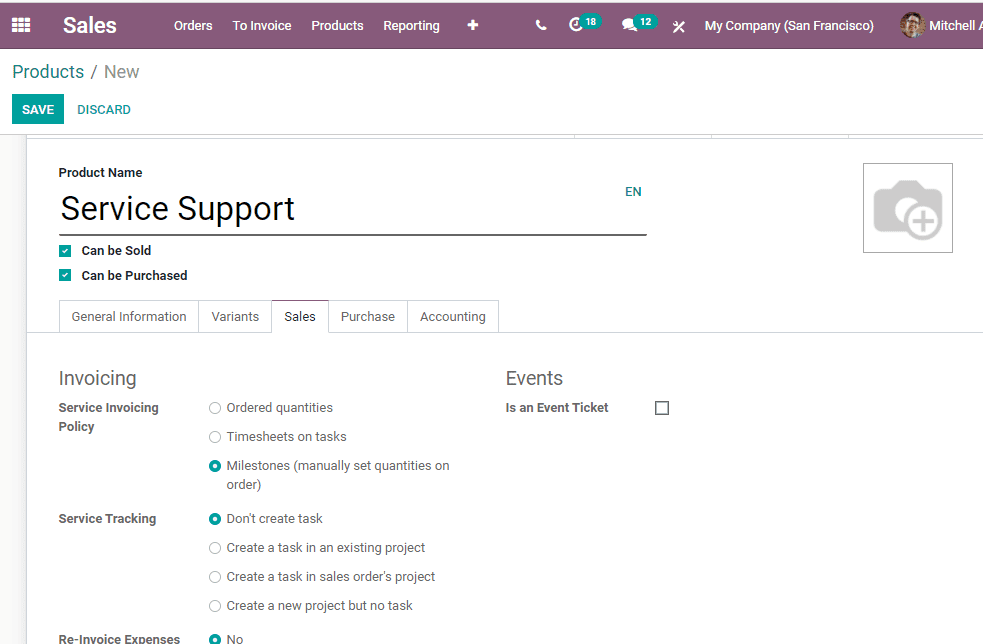Select Create a task in an existing project
This screenshot has width=983, height=644.
tap(215, 548)
